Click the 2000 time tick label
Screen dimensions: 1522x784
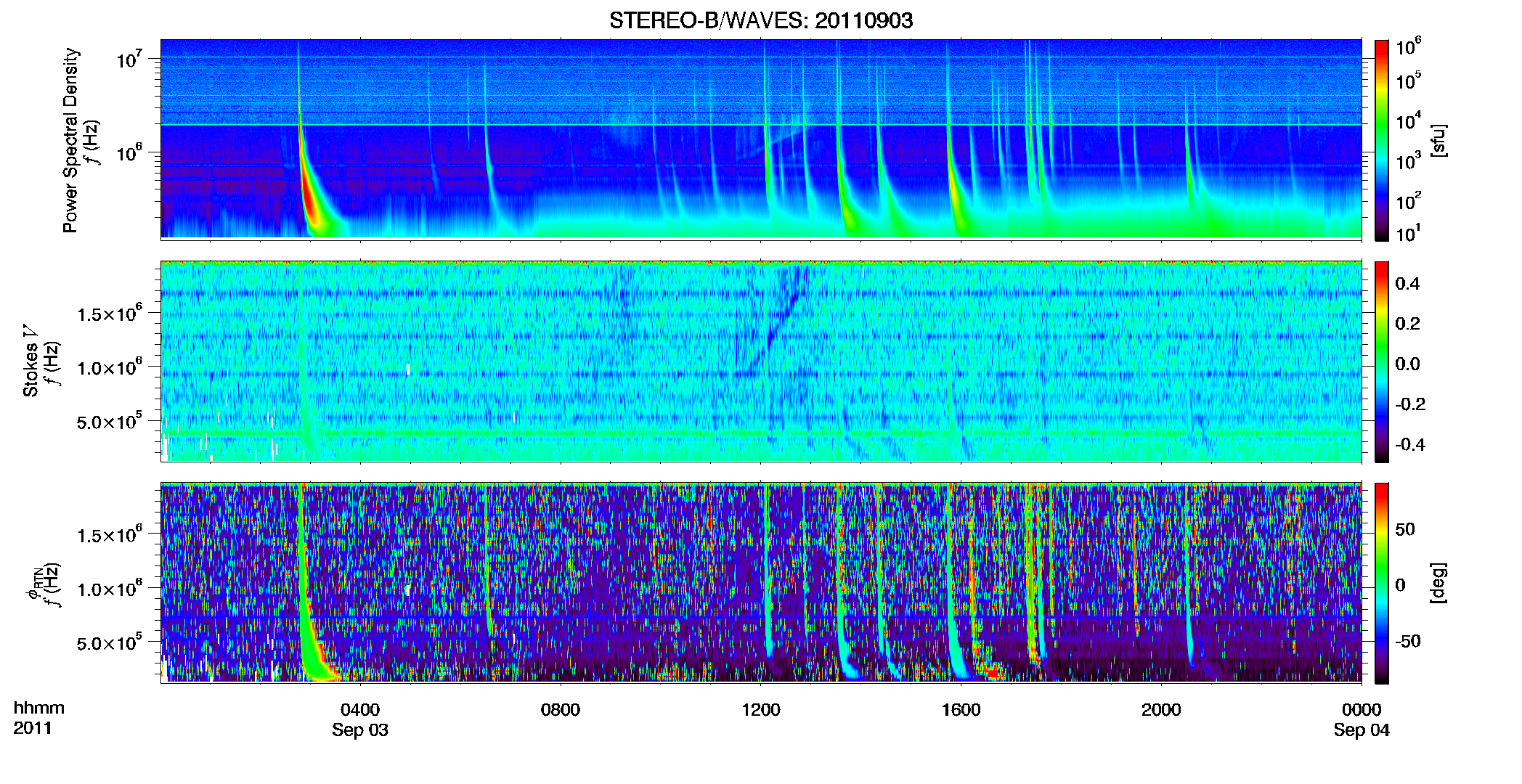1161,710
